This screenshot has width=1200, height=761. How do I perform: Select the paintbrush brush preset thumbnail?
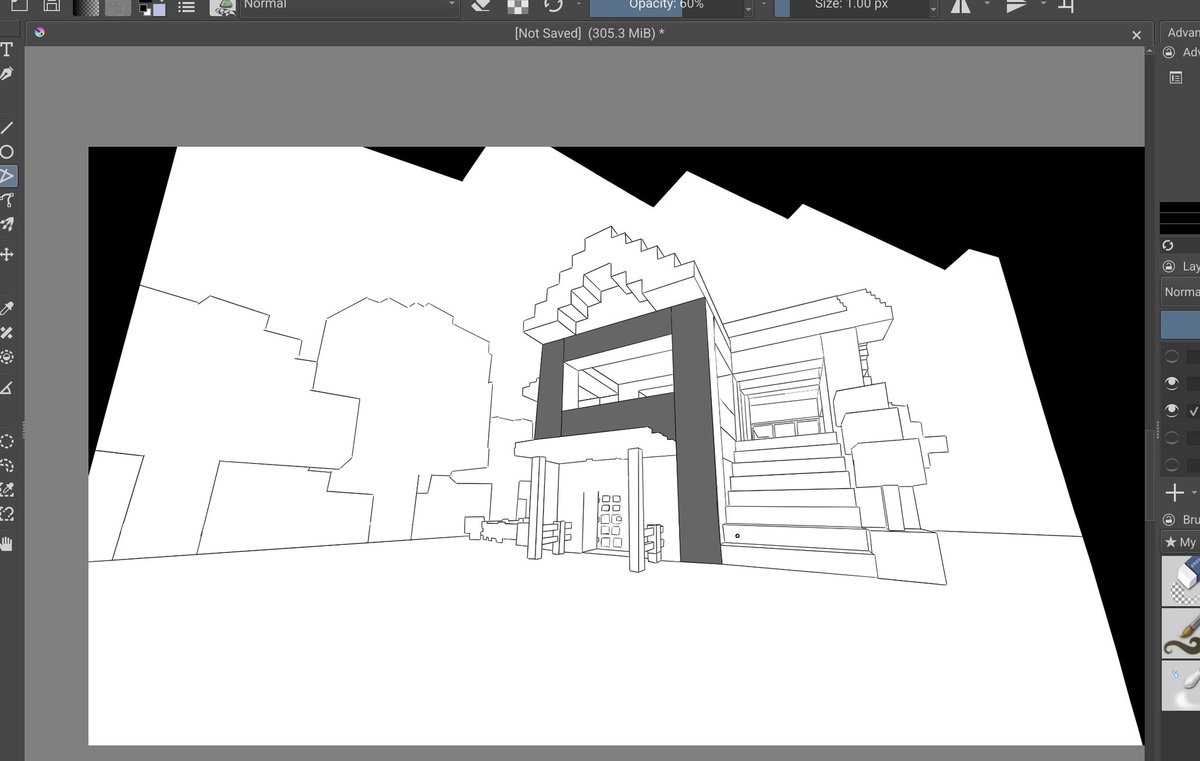(1181, 633)
